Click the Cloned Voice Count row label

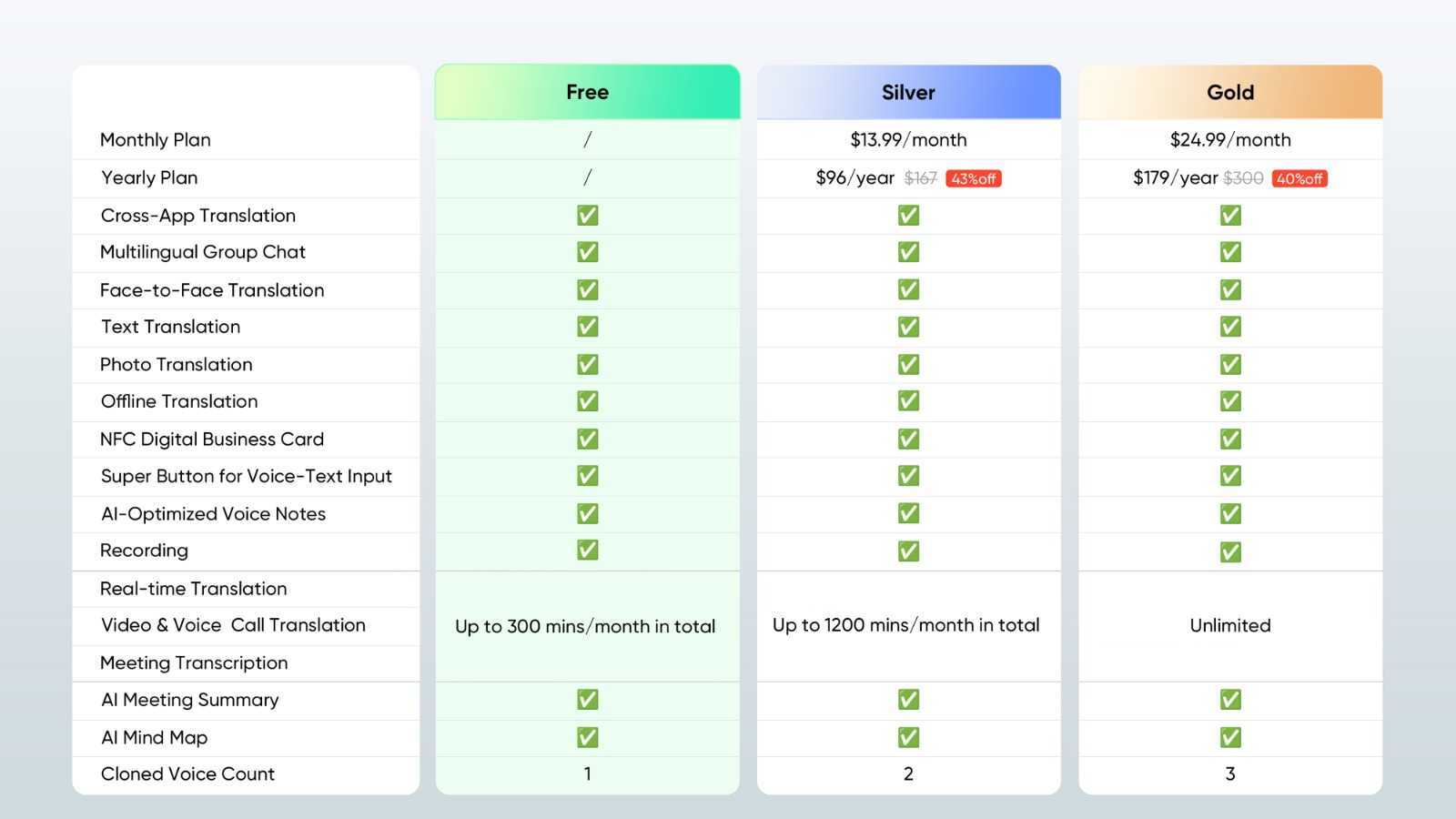tap(187, 774)
